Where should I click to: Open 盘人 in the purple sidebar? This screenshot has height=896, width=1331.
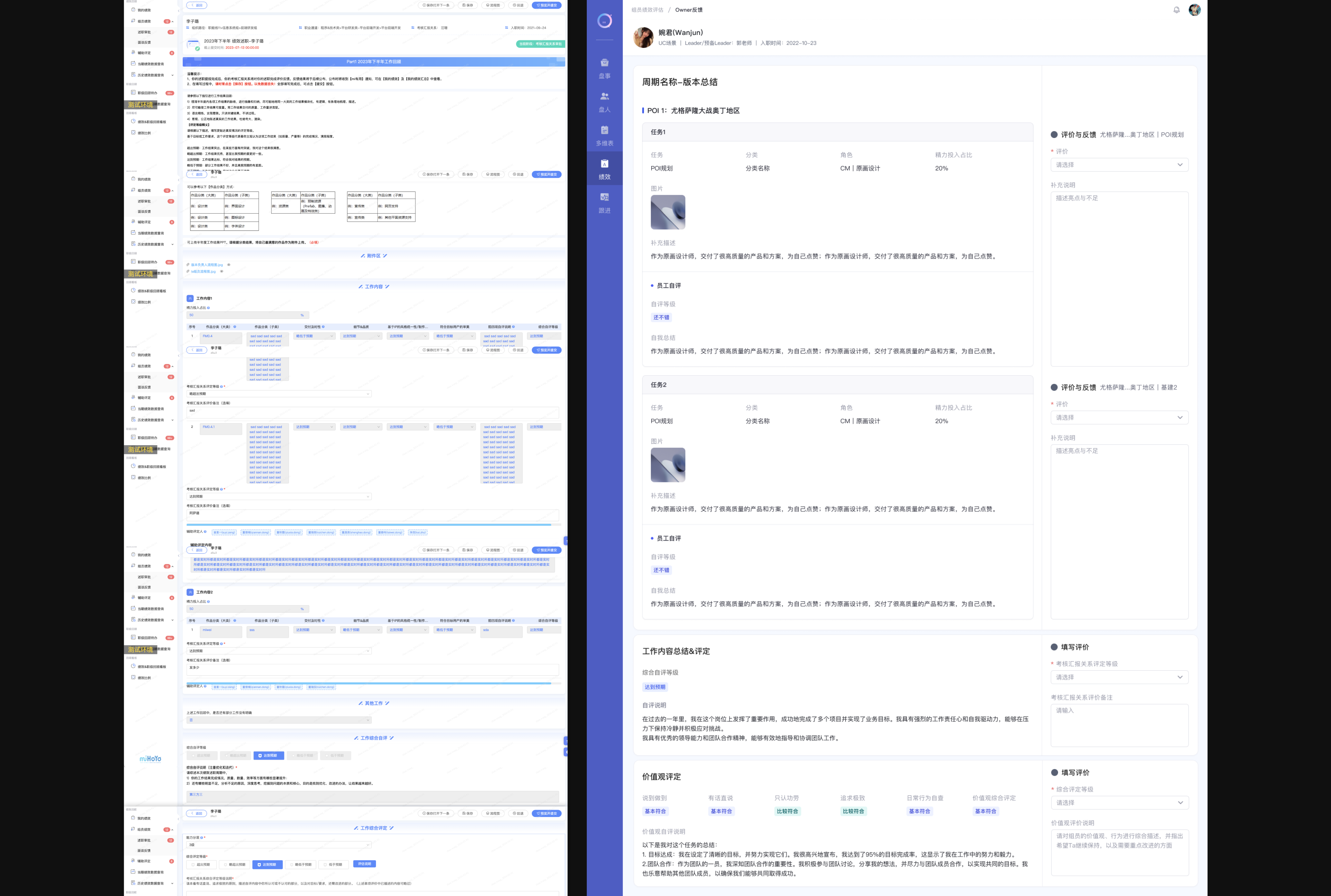(x=604, y=102)
